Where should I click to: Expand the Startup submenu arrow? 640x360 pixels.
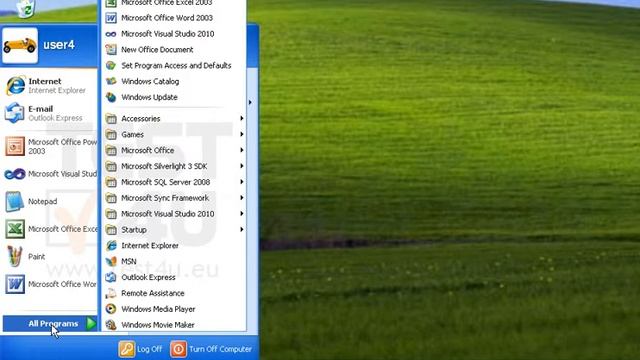tap(242, 230)
